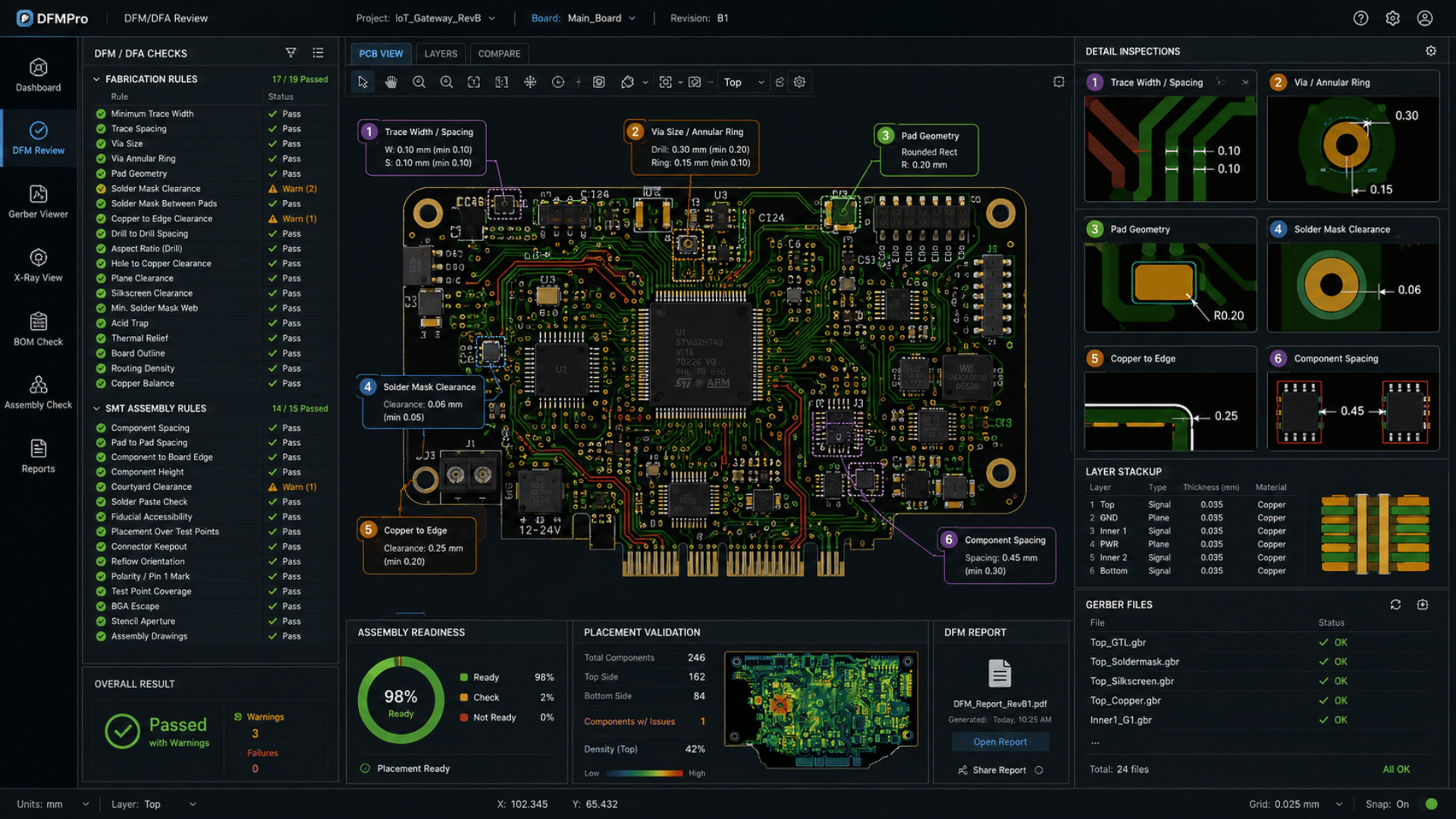
Task: Switch to the COMPARE tab
Action: coord(499,54)
